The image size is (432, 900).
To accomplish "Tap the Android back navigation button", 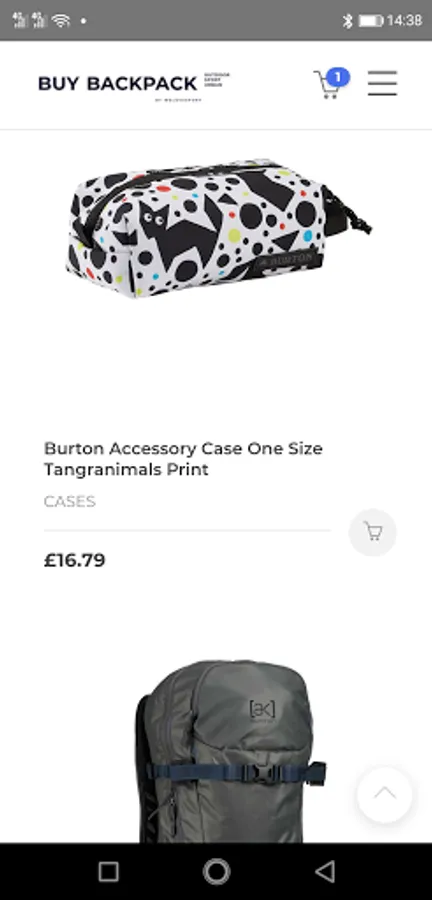I will click(x=325, y=872).
